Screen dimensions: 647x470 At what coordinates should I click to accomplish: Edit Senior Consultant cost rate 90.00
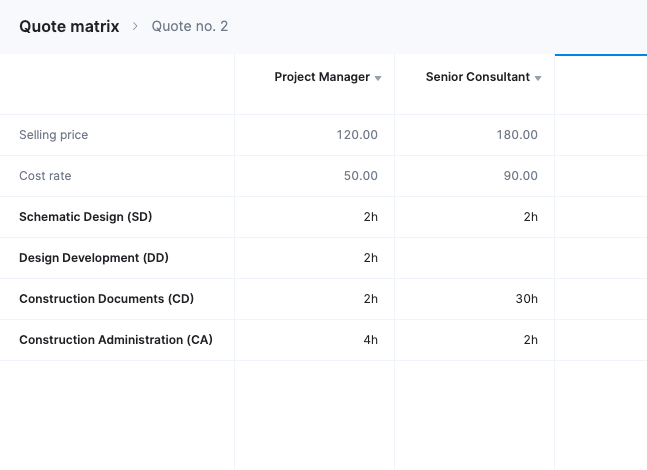point(520,176)
